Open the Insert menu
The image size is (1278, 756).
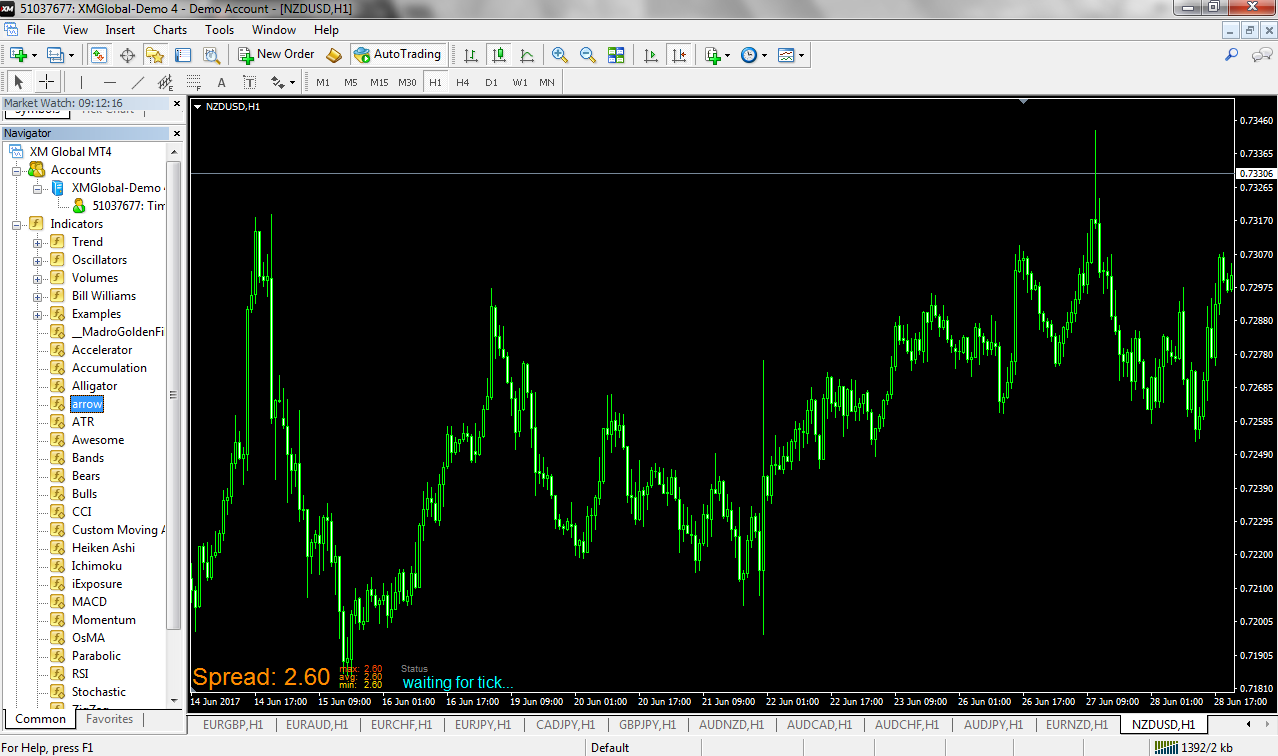click(120, 30)
